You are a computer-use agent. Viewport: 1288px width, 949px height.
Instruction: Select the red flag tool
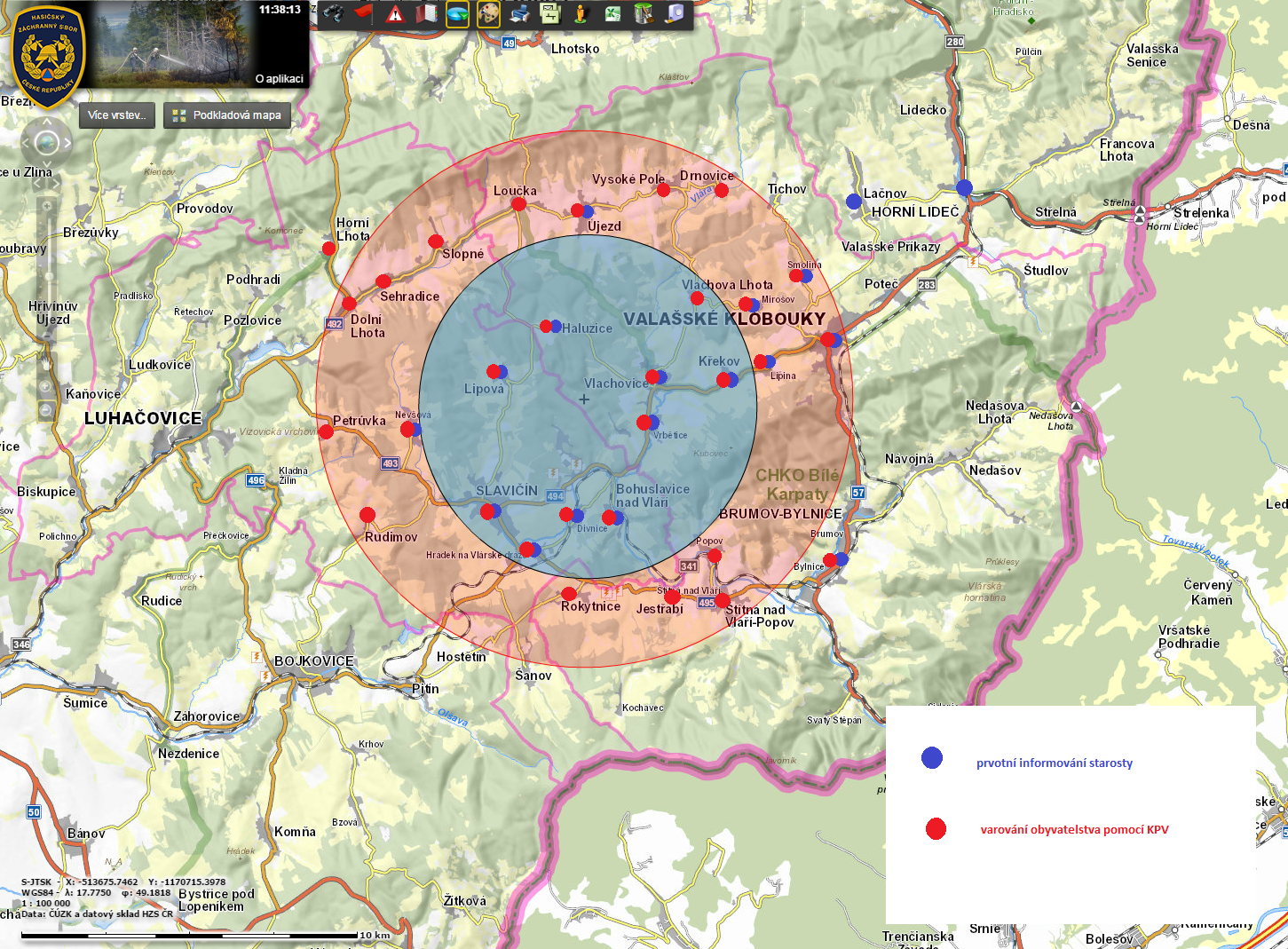(364, 13)
